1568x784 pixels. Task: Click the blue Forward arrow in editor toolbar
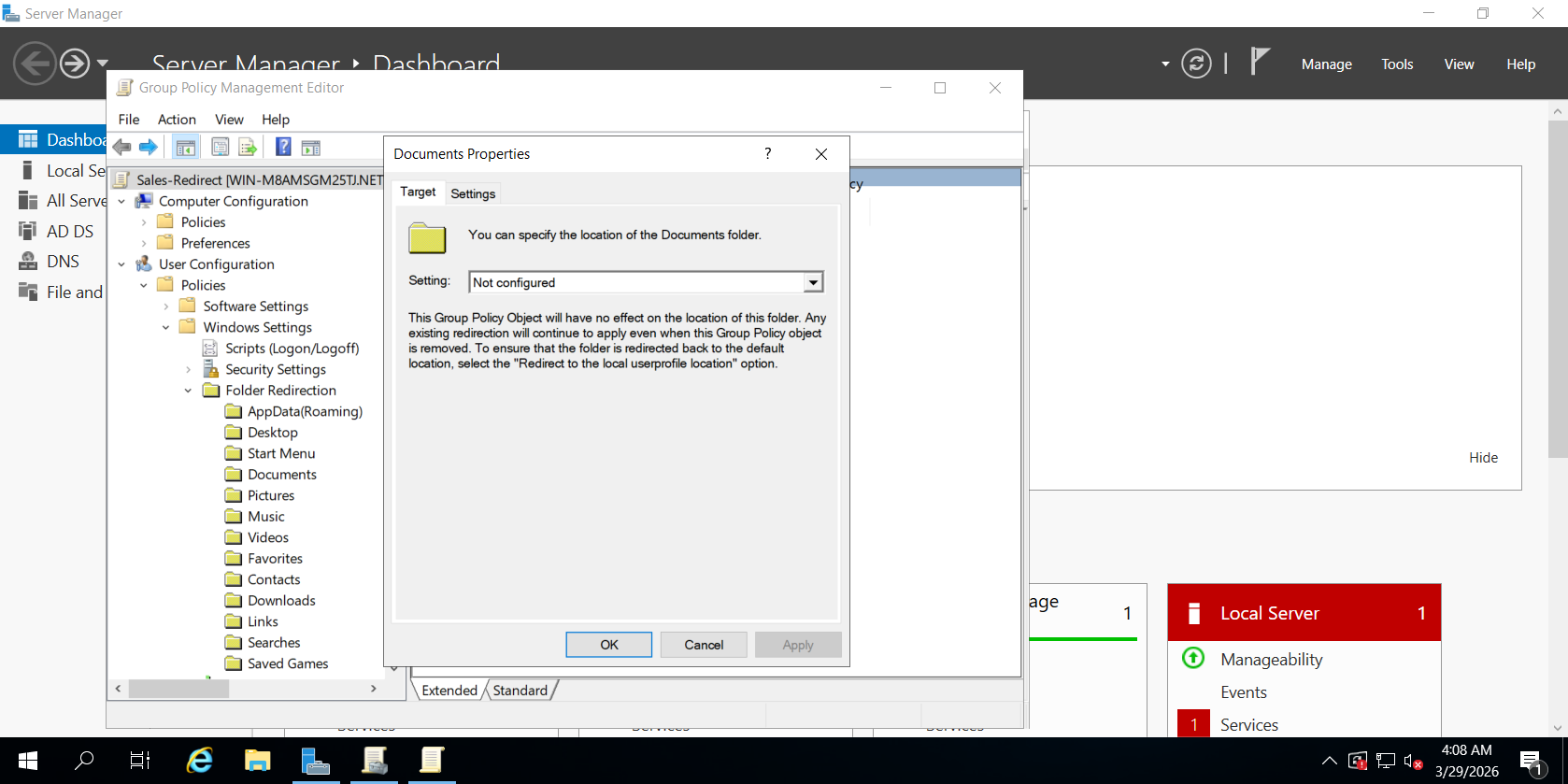tap(148, 147)
